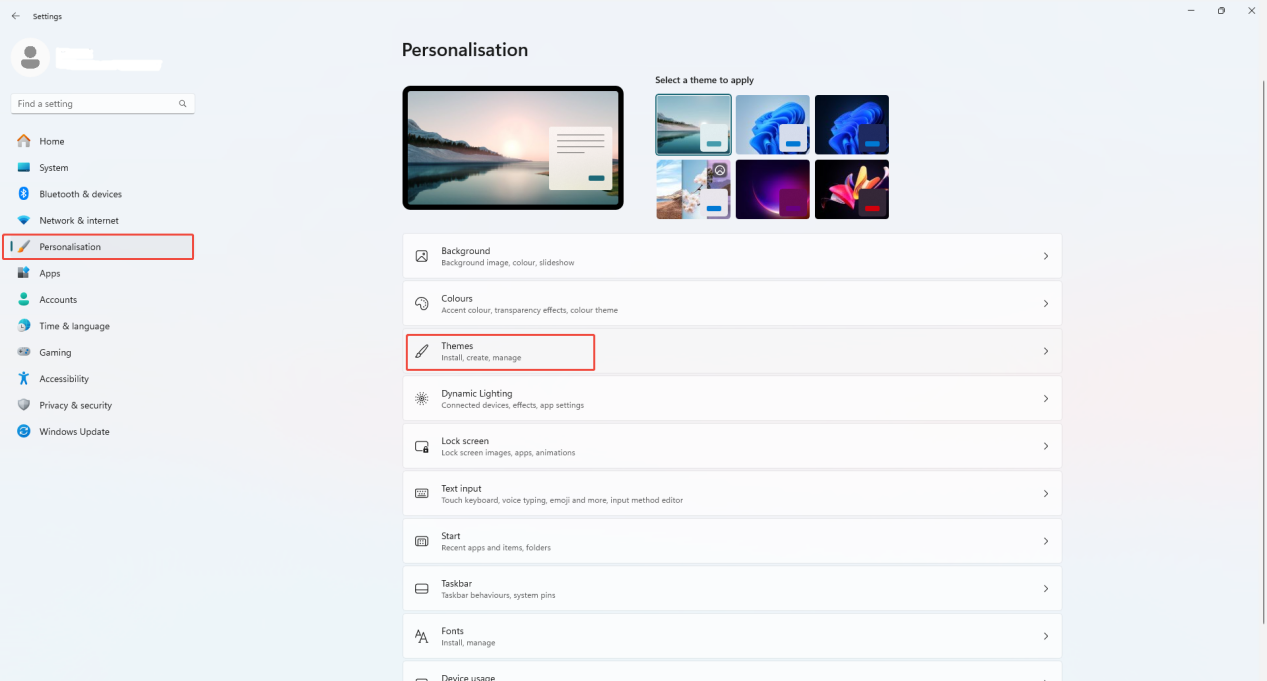Click the Privacy & security shield icon

tap(24, 405)
